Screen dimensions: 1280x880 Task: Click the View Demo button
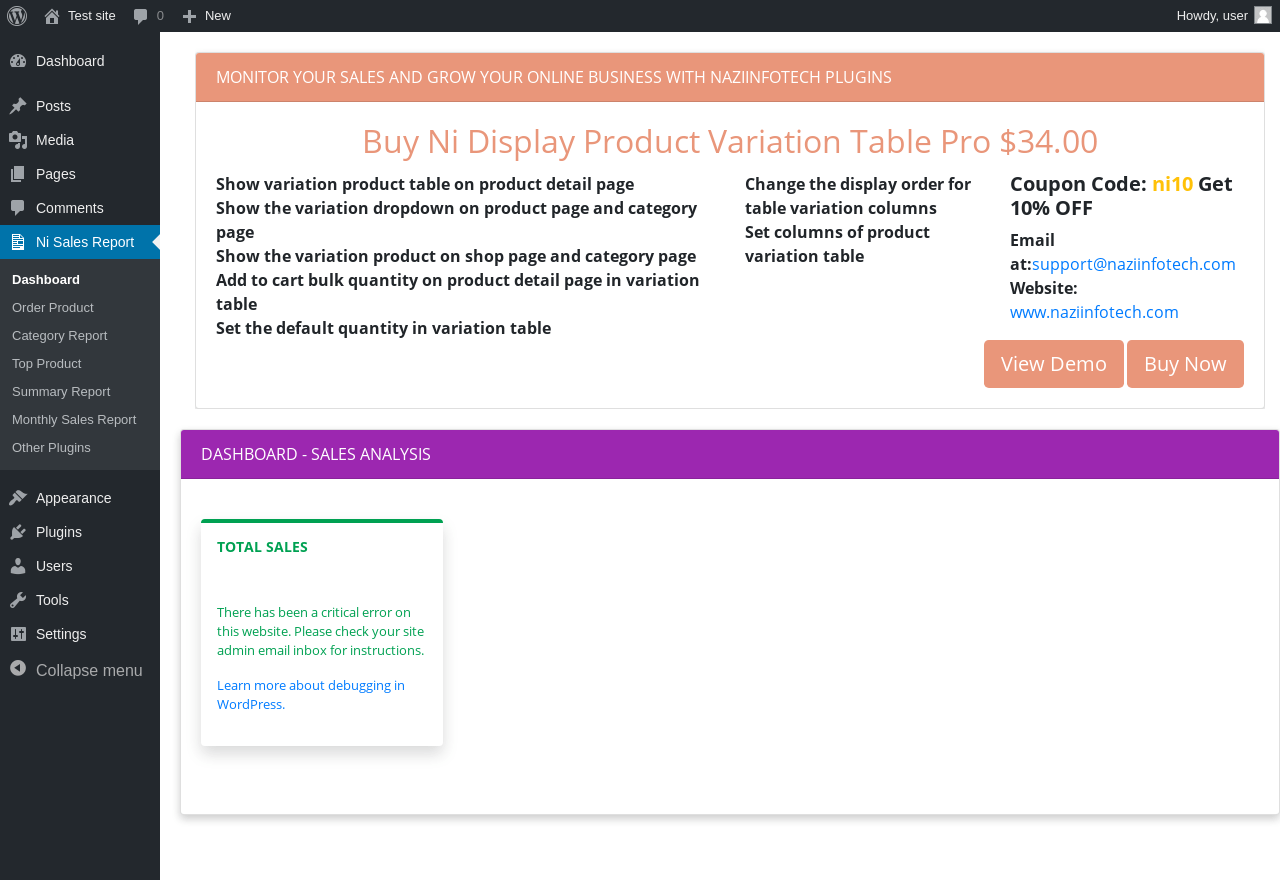[x=1054, y=364]
